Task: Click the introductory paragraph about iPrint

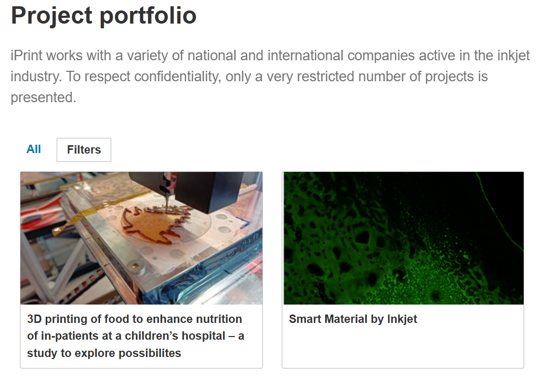Action: tap(270, 76)
